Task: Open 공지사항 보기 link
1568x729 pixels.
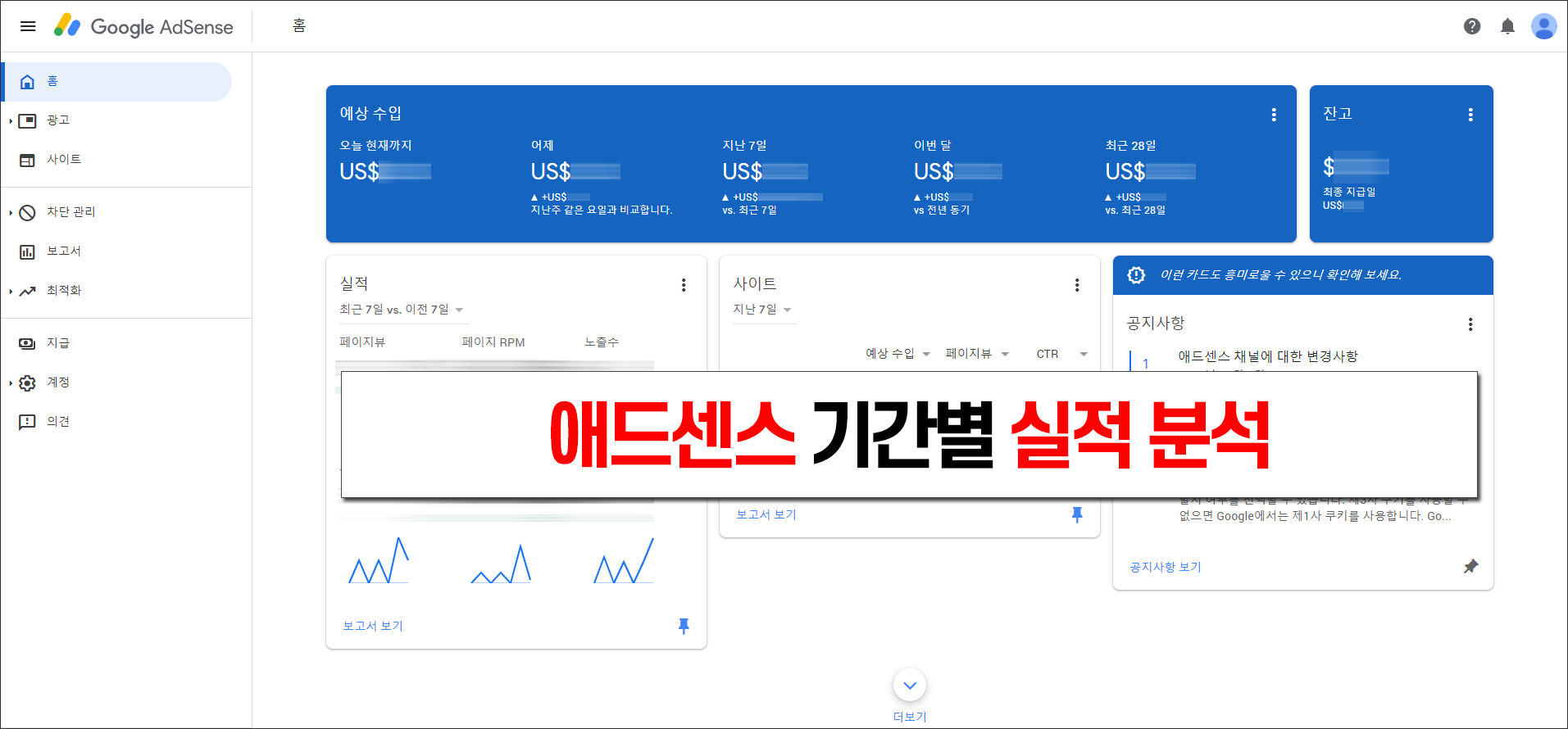Action: (1166, 567)
